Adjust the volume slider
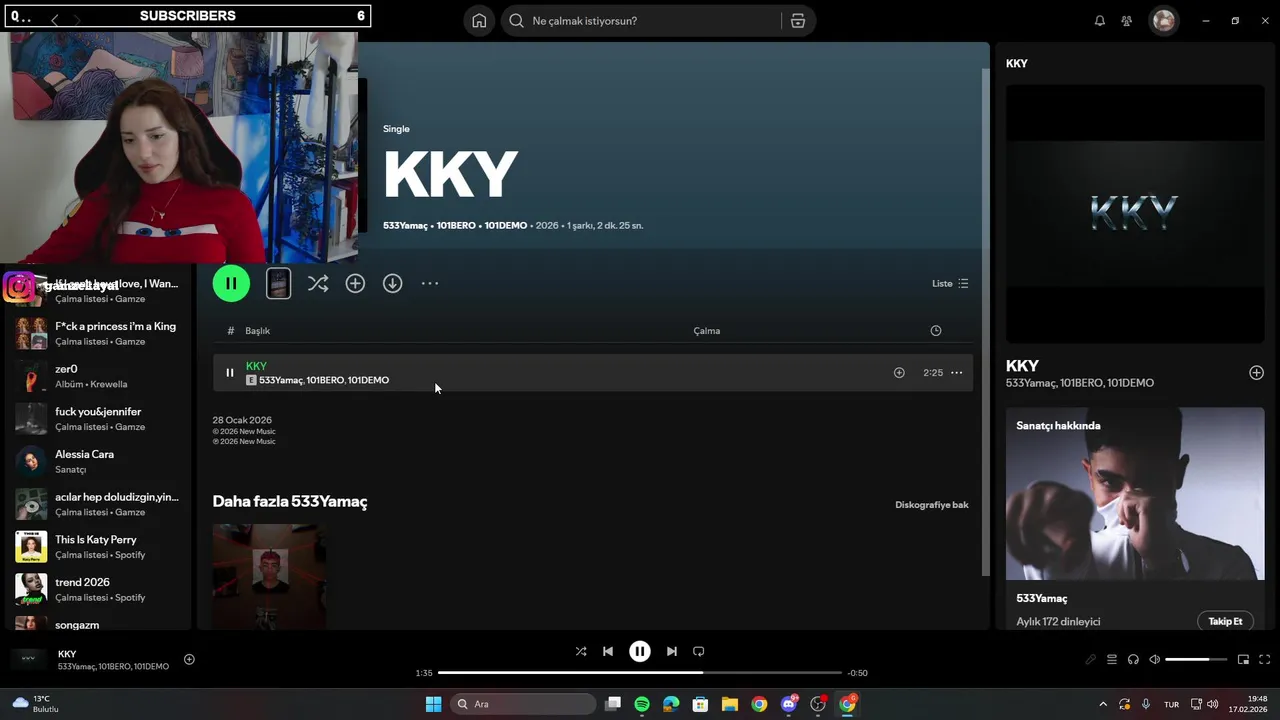The width and height of the screenshot is (1280, 720). point(1196,659)
